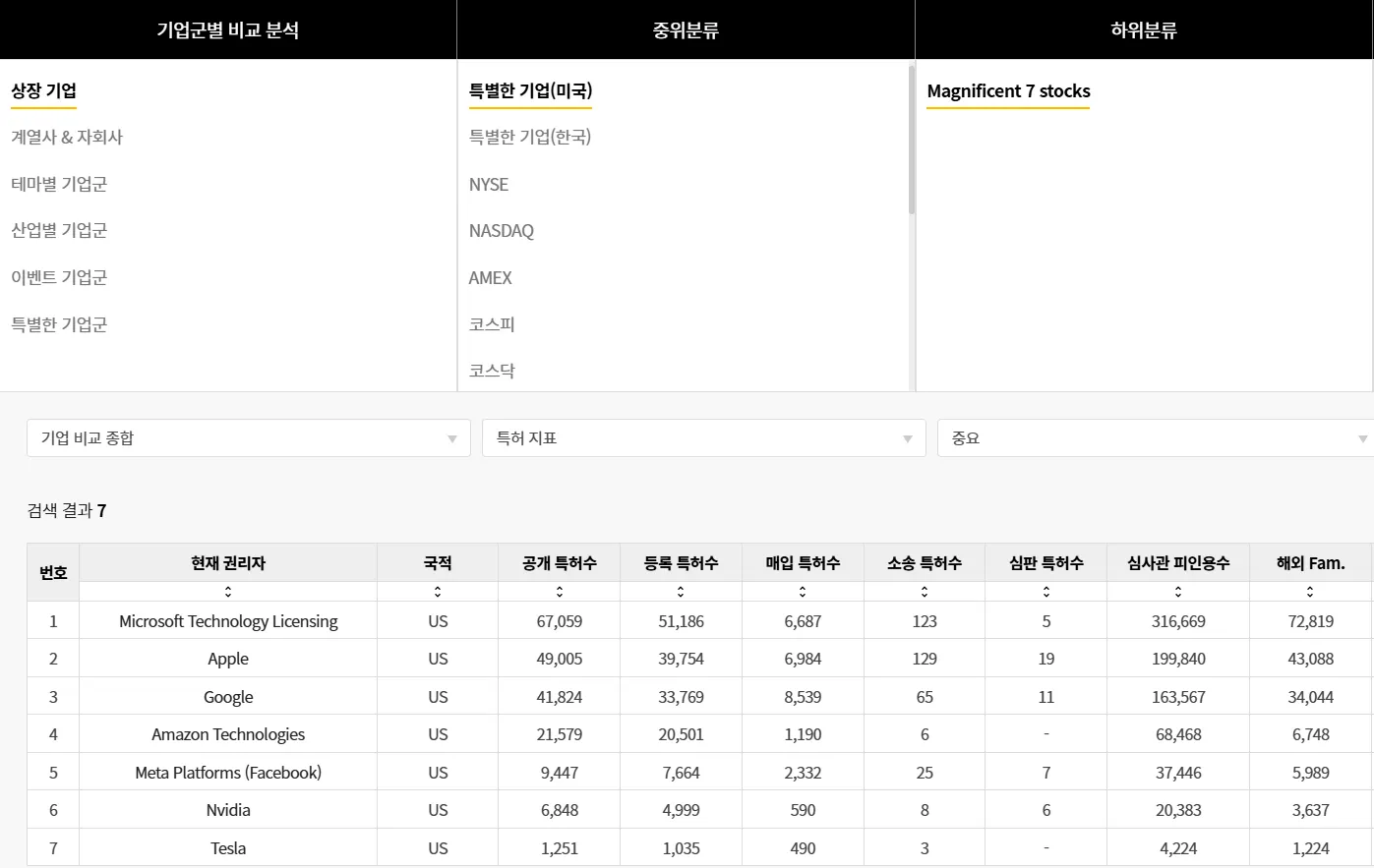Click Microsoft's 심사관 피인용수 value 316,669

(1178, 621)
